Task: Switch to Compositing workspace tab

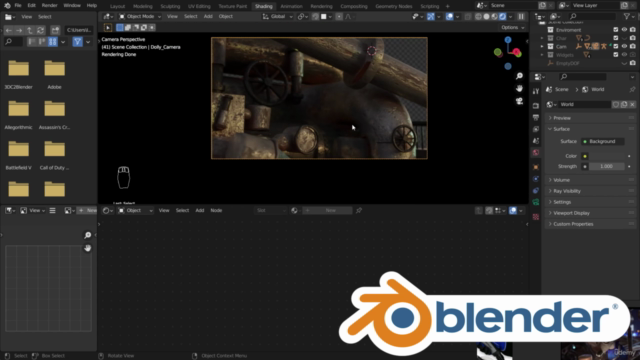Action: (x=353, y=6)
